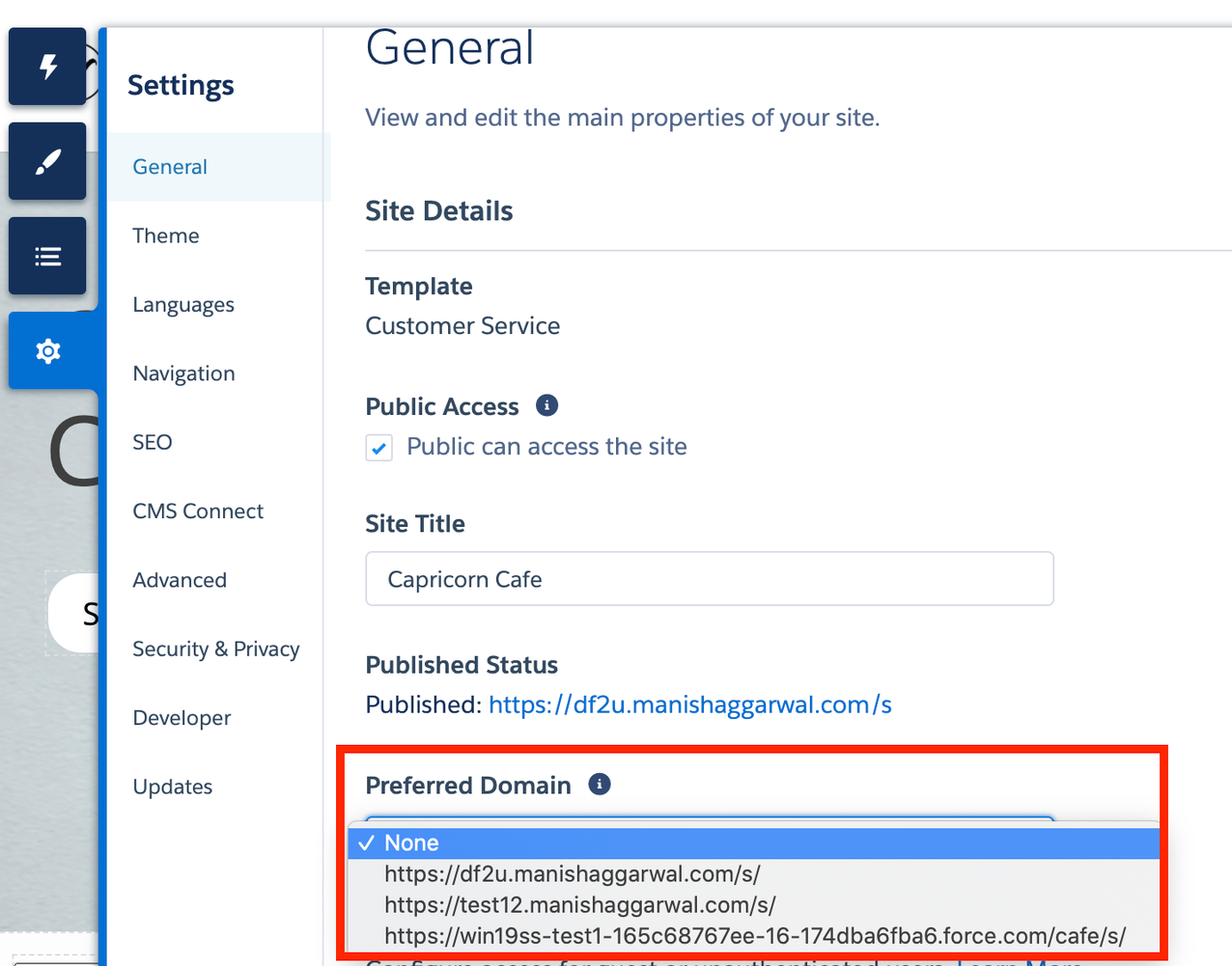Choose the force.com/cafe/s/ domain option
This screenshot has height=966, width=1232.
tap(753, 935)
